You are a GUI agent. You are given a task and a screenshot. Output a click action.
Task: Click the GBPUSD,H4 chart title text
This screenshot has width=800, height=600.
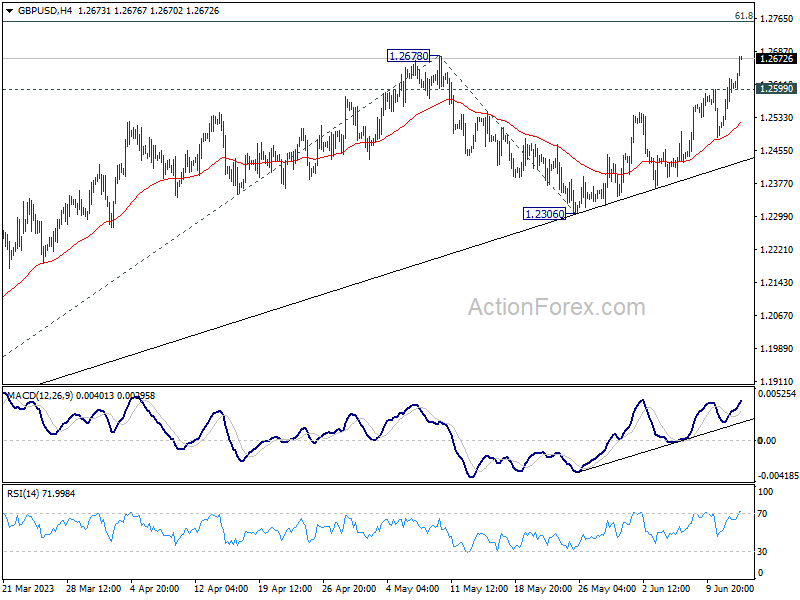(x=45, y=11)
